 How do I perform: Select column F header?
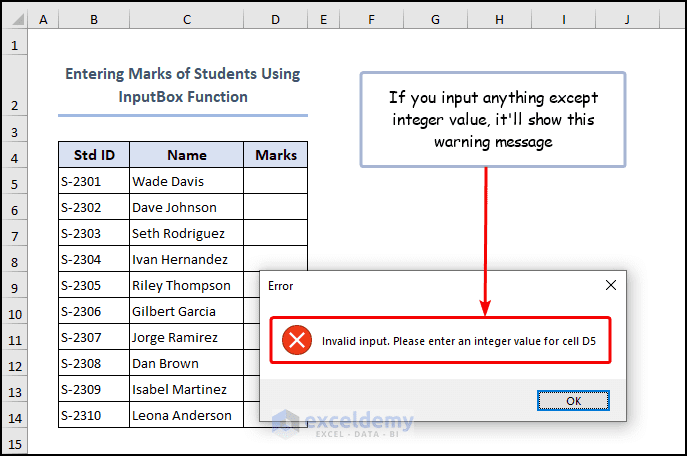click(371, 19)
